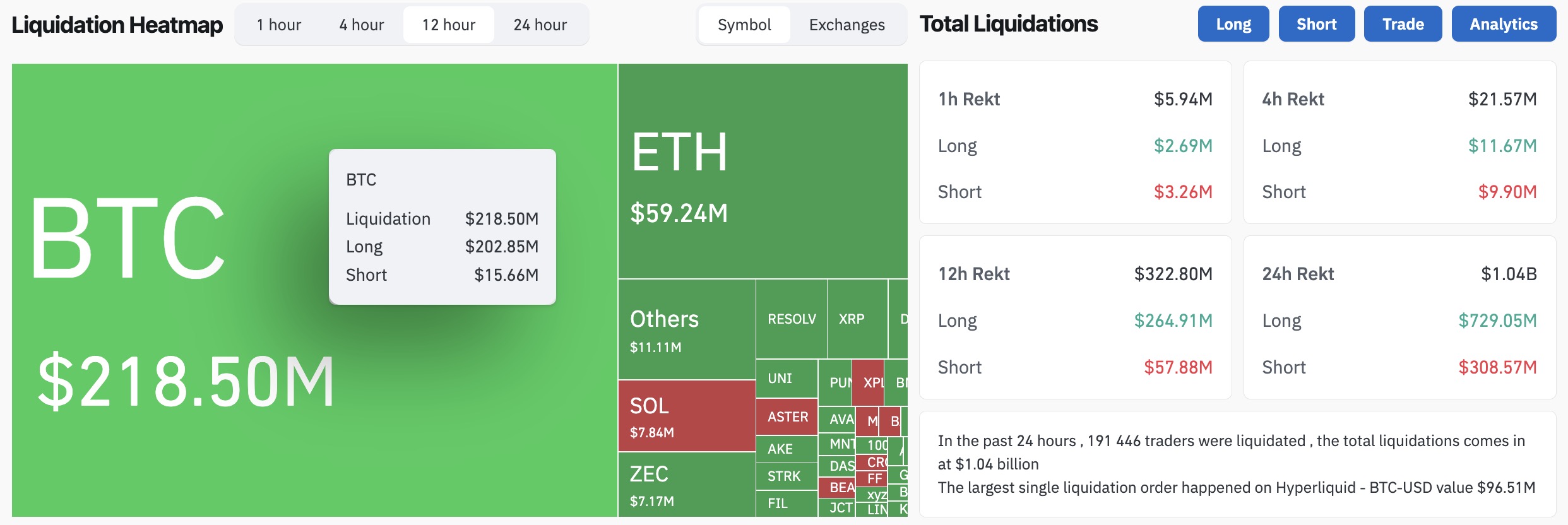
Task: Choose the 12 hour timeframe
Action: pos(448,25)
